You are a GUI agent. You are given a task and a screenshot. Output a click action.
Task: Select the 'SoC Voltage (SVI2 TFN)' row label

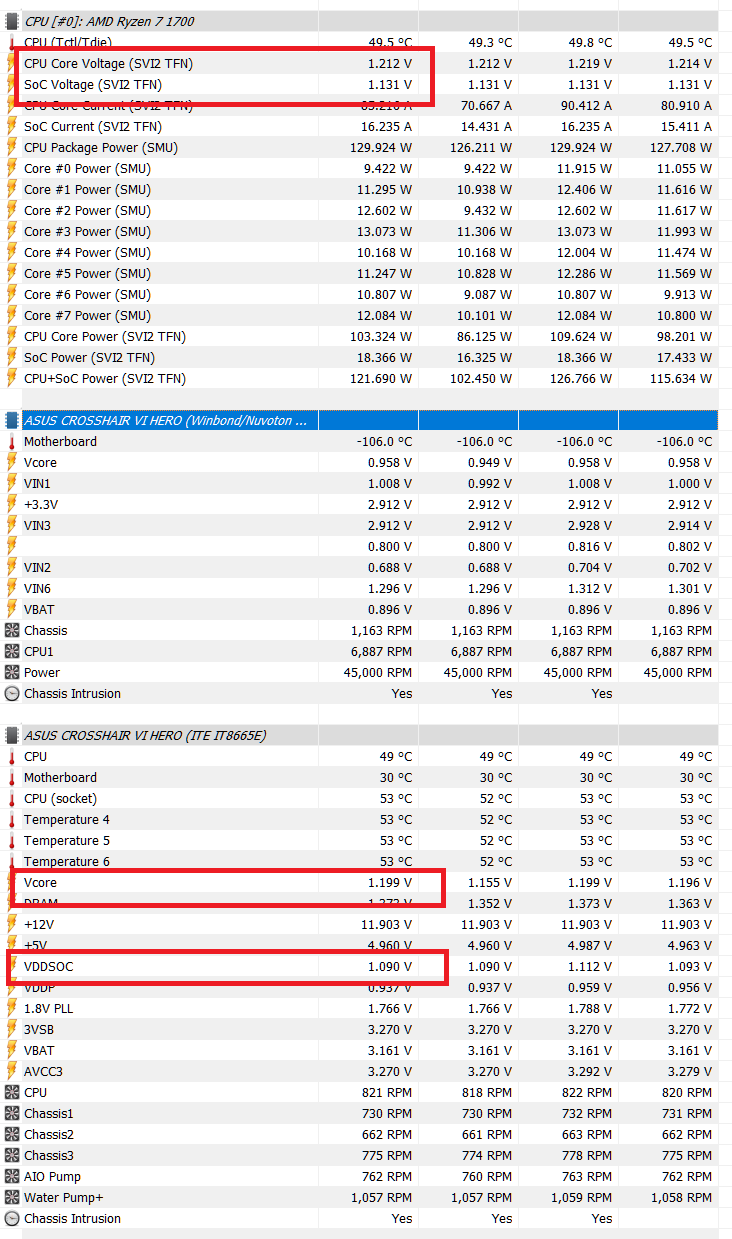click(x=93, y=84)
